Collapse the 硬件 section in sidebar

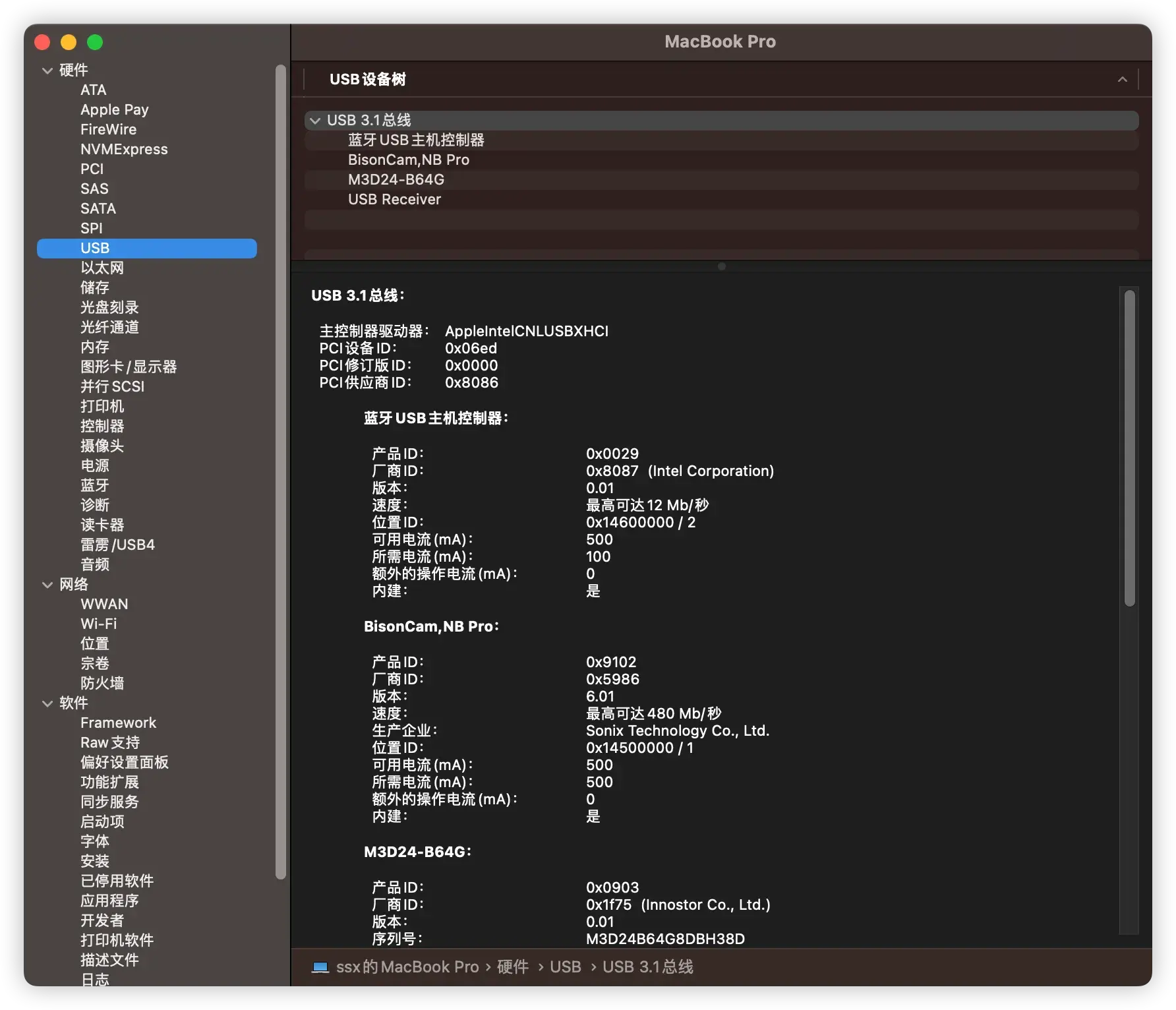[47, 71]
